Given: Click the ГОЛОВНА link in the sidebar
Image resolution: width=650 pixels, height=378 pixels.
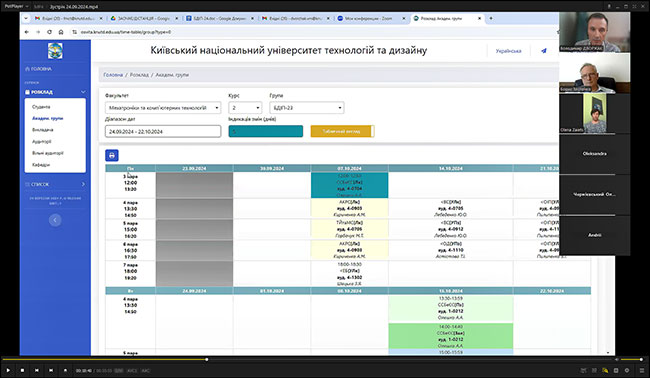Looking at the screenshot, I should (39, 69).
